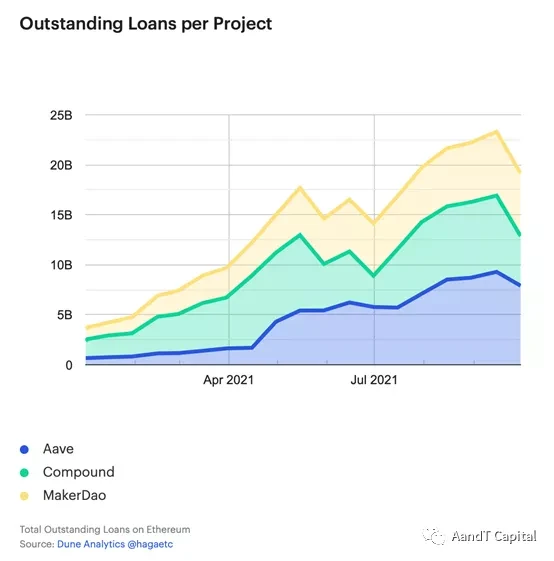Click the 0 y-axis label
The width and height of the screenshot is (554, 561).
69,365
